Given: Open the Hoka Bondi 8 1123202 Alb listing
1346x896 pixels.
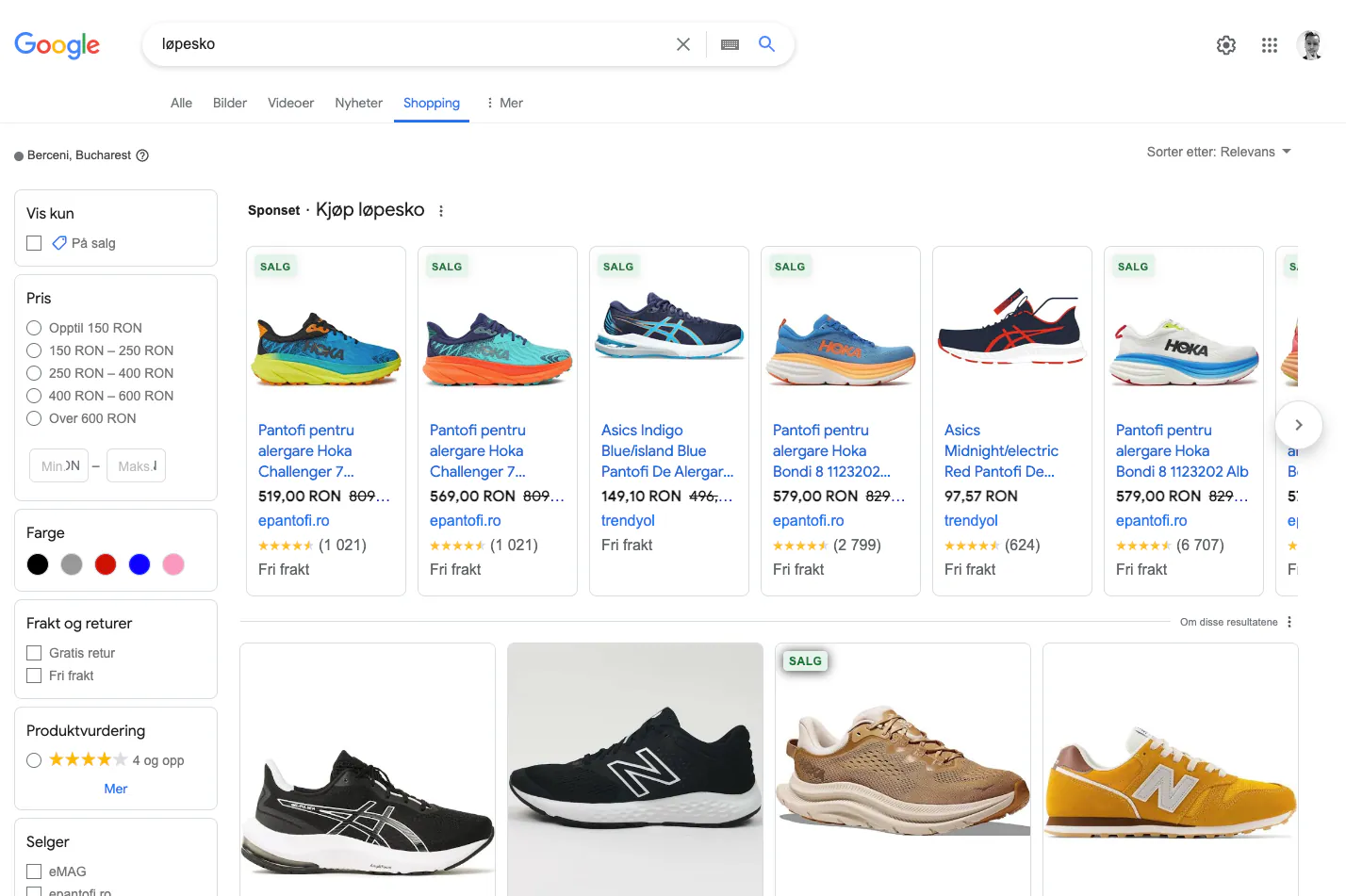Looking at the screenshot, I should coord(1182,450).
